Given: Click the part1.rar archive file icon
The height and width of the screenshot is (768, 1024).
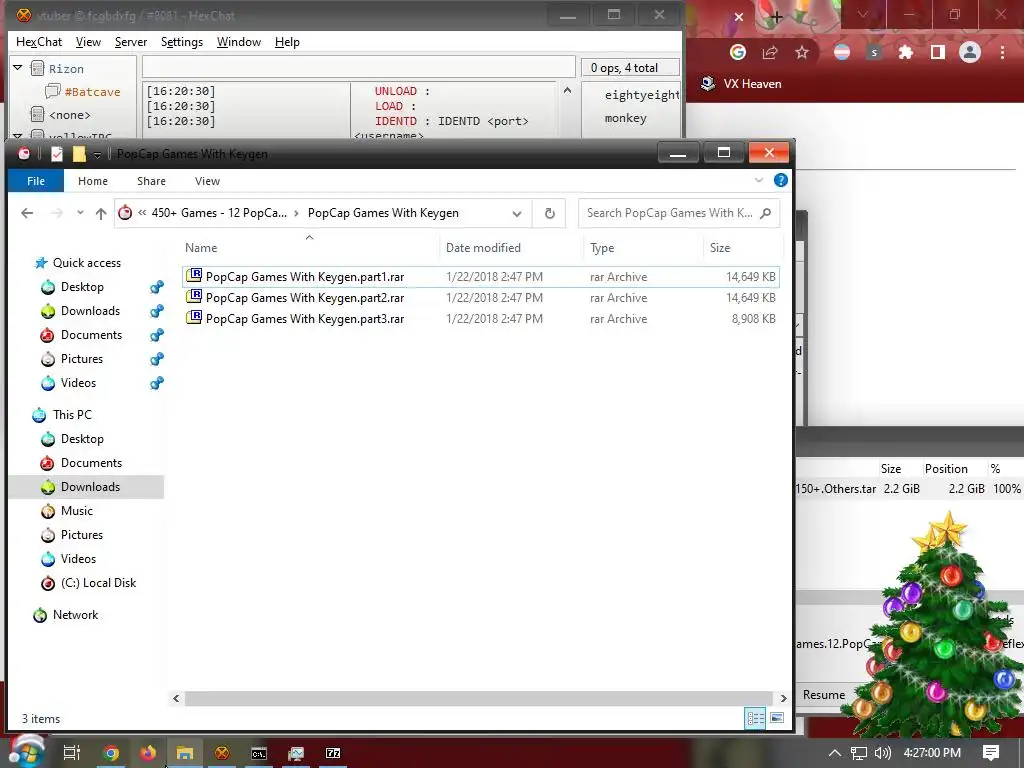Looking at the screenshot, I should pyautogui.click(x=194, y=276).
